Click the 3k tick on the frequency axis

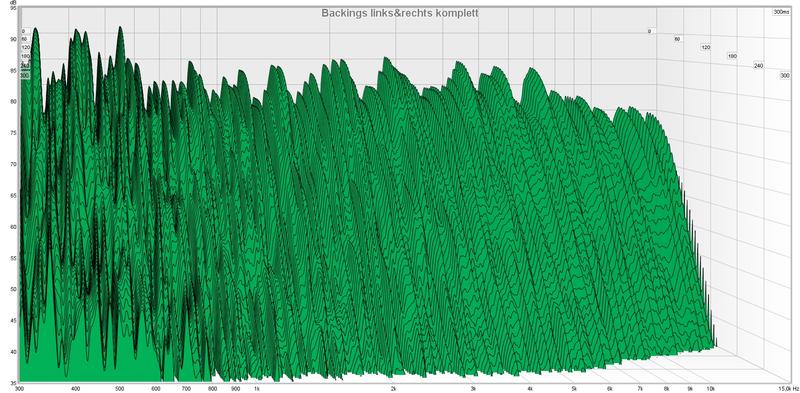pos(472,389)
